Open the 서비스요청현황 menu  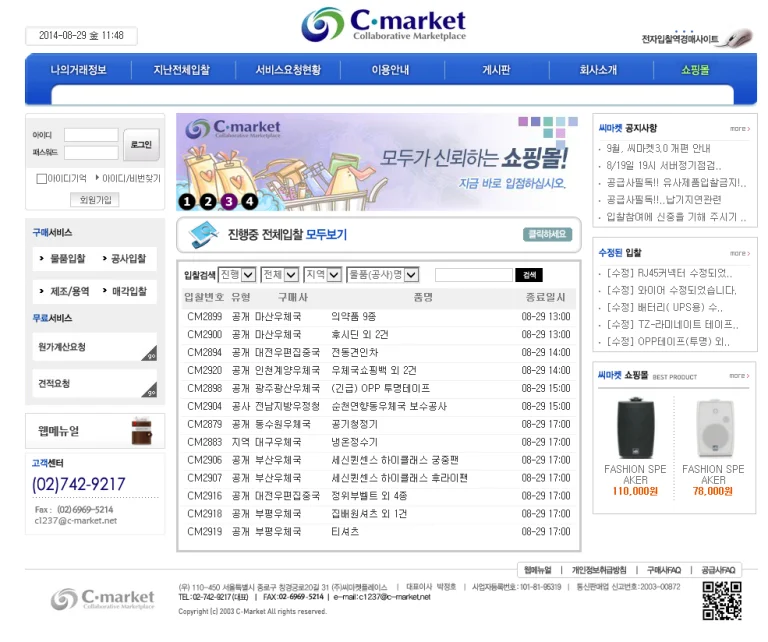point(288,70)
